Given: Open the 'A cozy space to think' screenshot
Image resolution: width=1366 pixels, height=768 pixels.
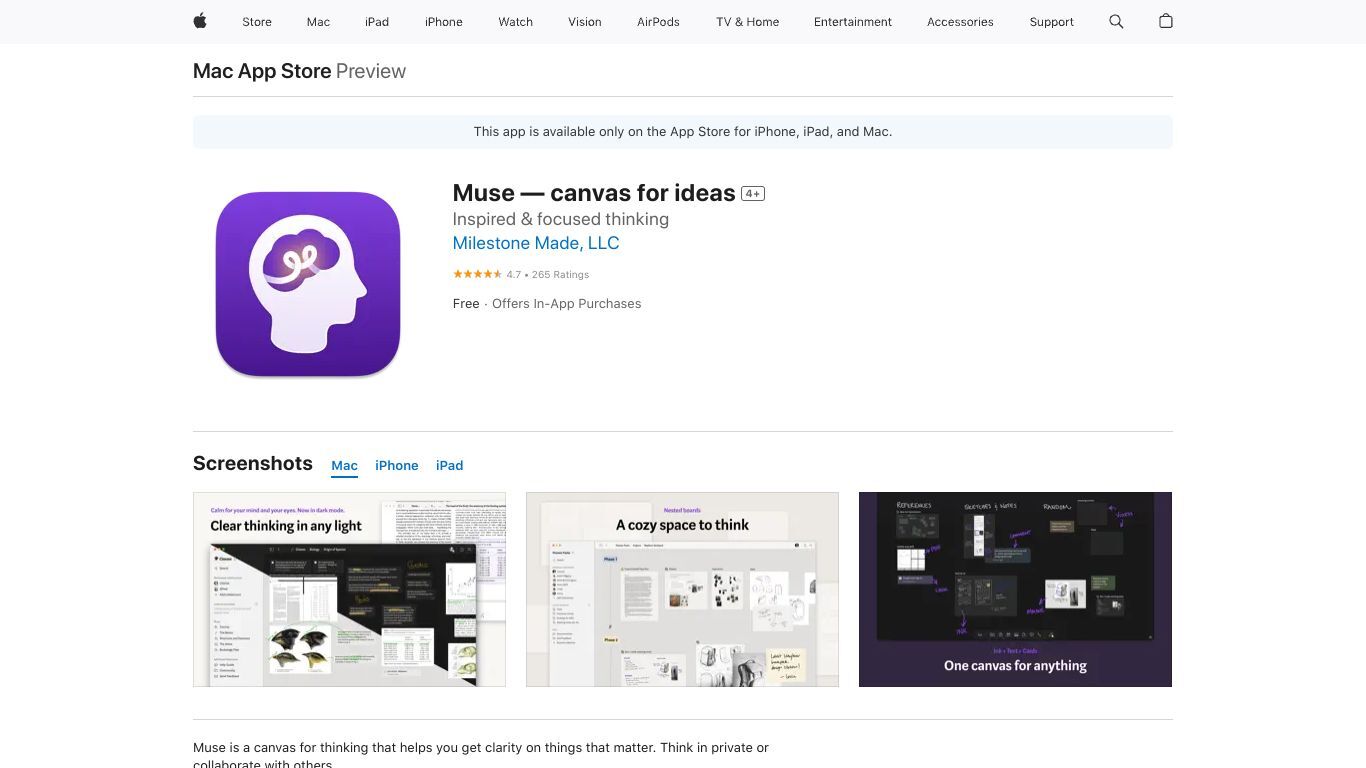Looking at the screenshot, I should (x=682, y=589).
